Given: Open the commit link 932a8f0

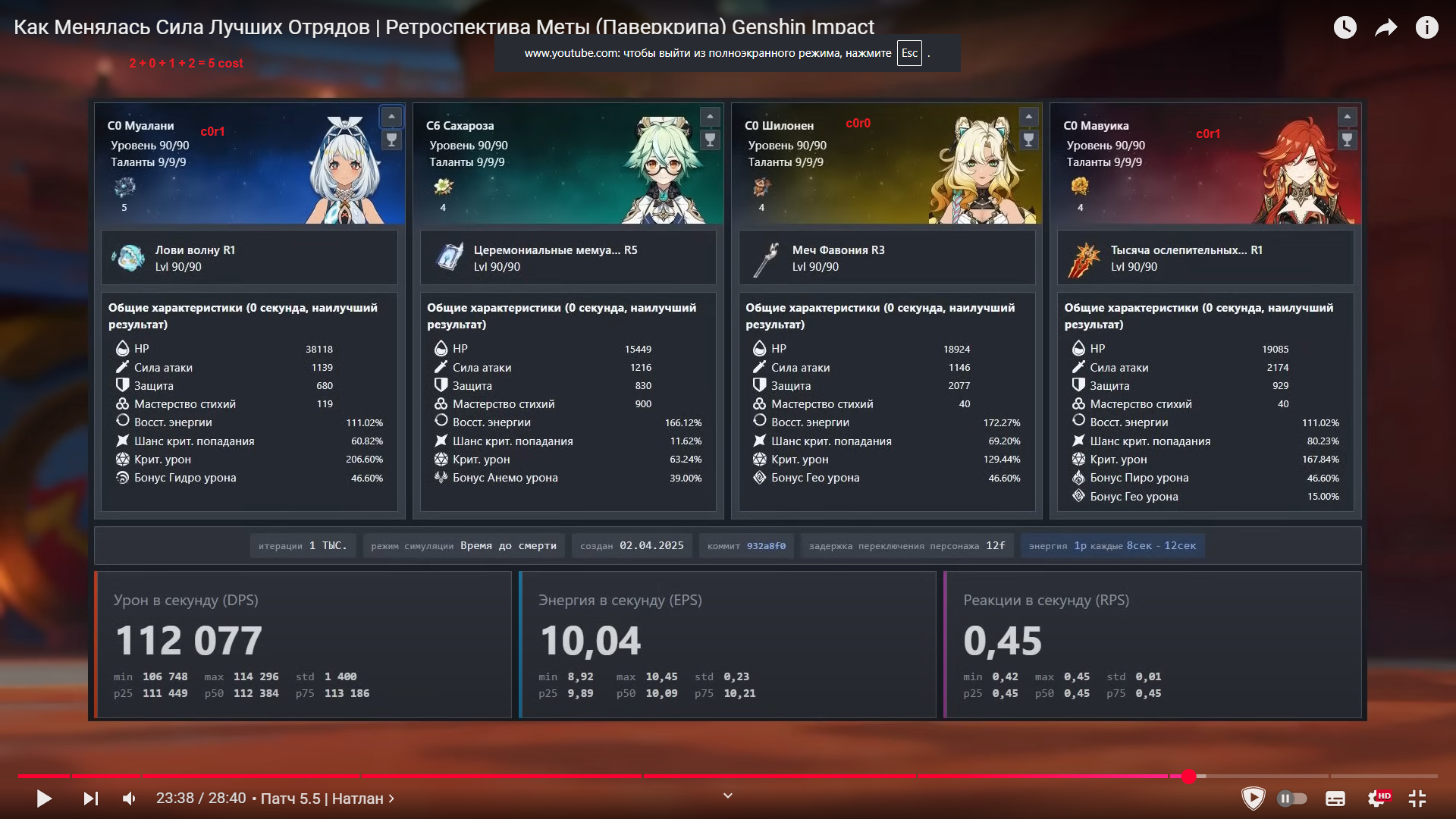Looking at the screenshot, I should click(766, 546).
